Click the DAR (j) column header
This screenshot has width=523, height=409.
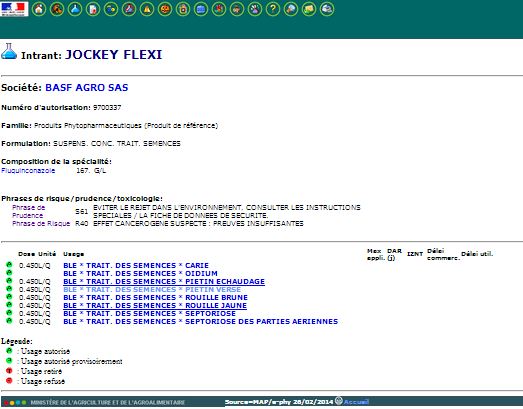point(394,254)
